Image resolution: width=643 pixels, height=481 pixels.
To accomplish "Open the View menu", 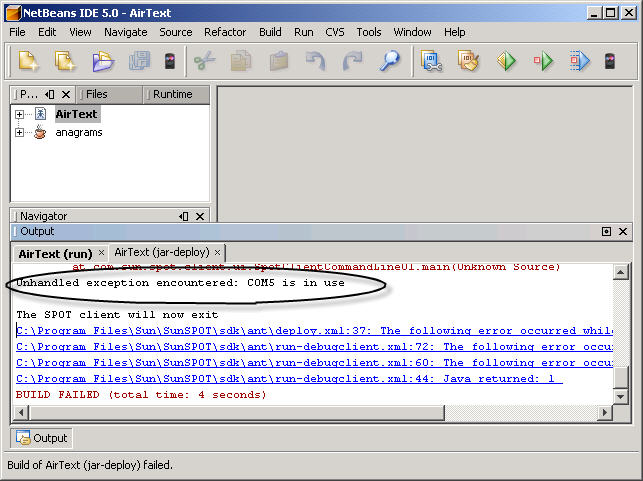I will point(80,32).
